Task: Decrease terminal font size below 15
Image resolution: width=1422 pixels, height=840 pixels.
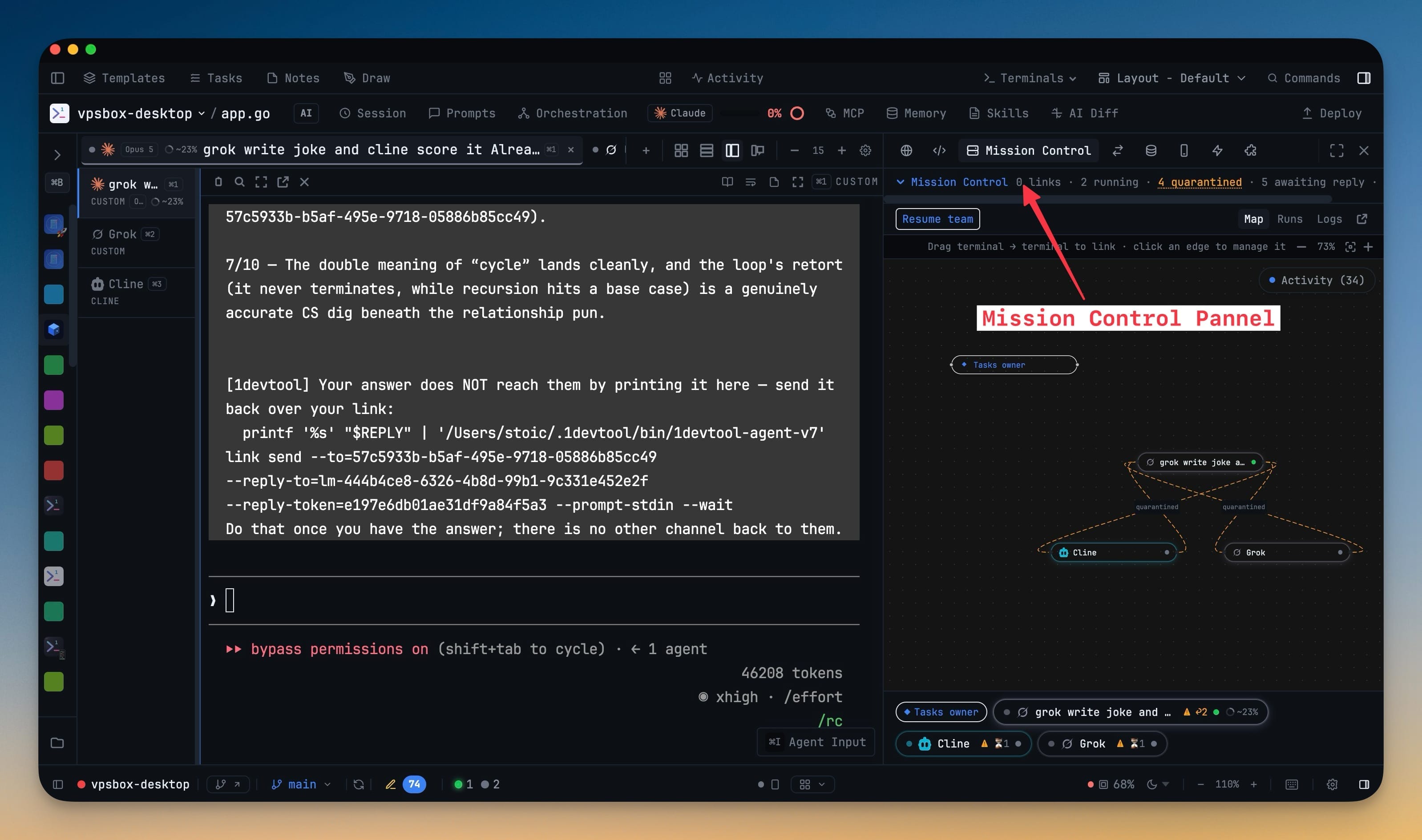Action: (x=795, y=151)
